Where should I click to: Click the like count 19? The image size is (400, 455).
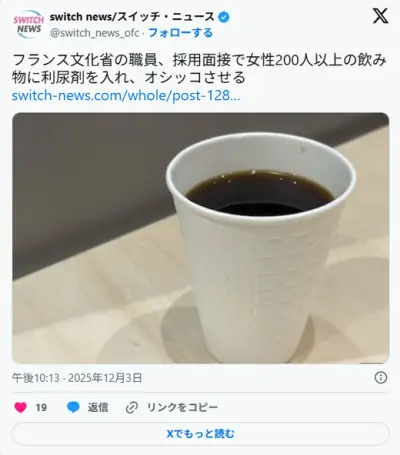[x=41, y=407]
